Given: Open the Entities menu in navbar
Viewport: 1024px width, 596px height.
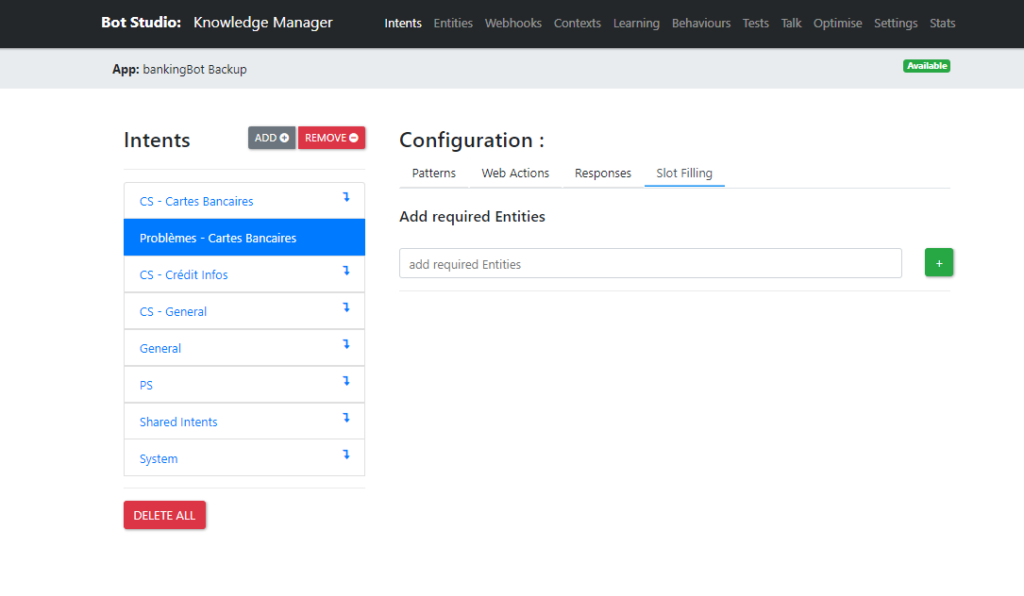Looking at the screenshot, I should (x=453, y=24).
